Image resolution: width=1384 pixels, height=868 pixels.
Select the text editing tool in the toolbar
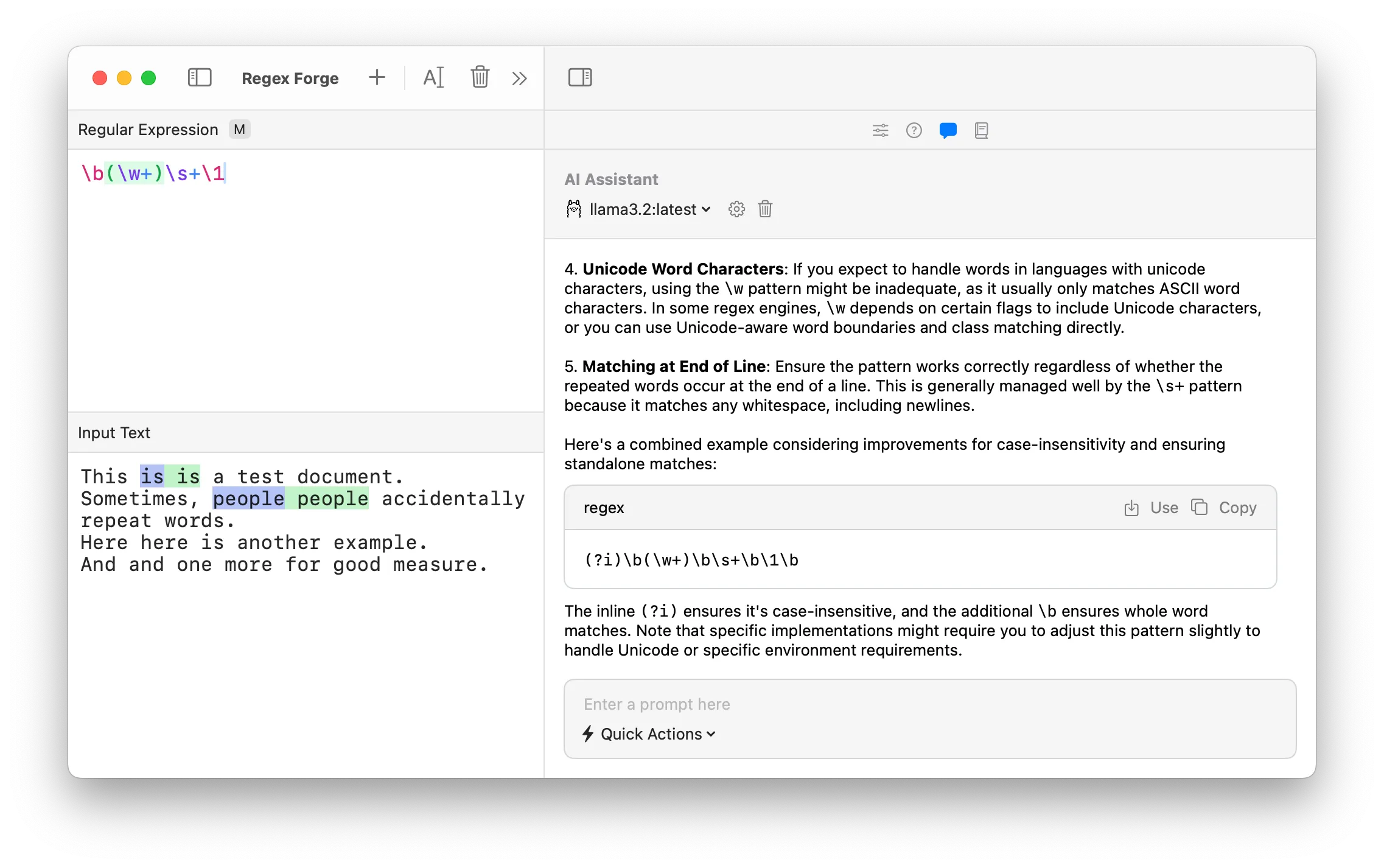[x=433, y=77]
